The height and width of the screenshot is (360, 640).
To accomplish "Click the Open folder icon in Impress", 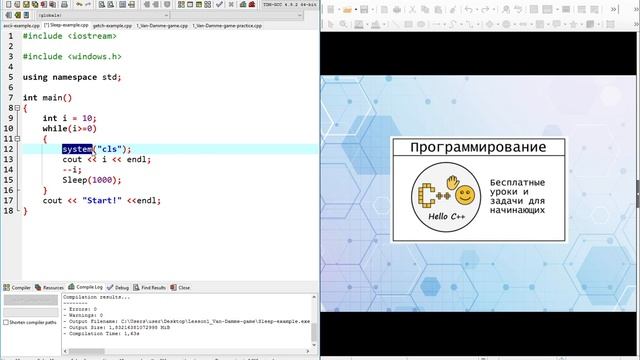I will 347,9.
